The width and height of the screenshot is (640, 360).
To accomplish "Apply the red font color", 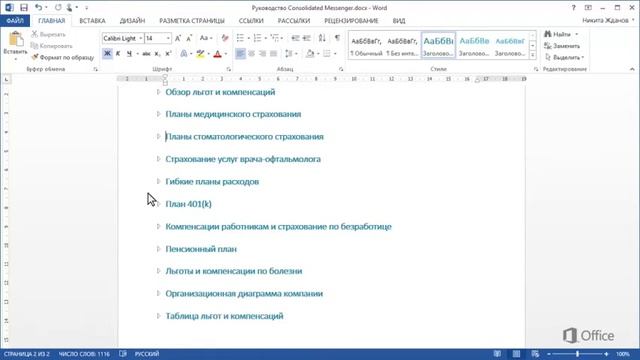I will pos(217,53).
